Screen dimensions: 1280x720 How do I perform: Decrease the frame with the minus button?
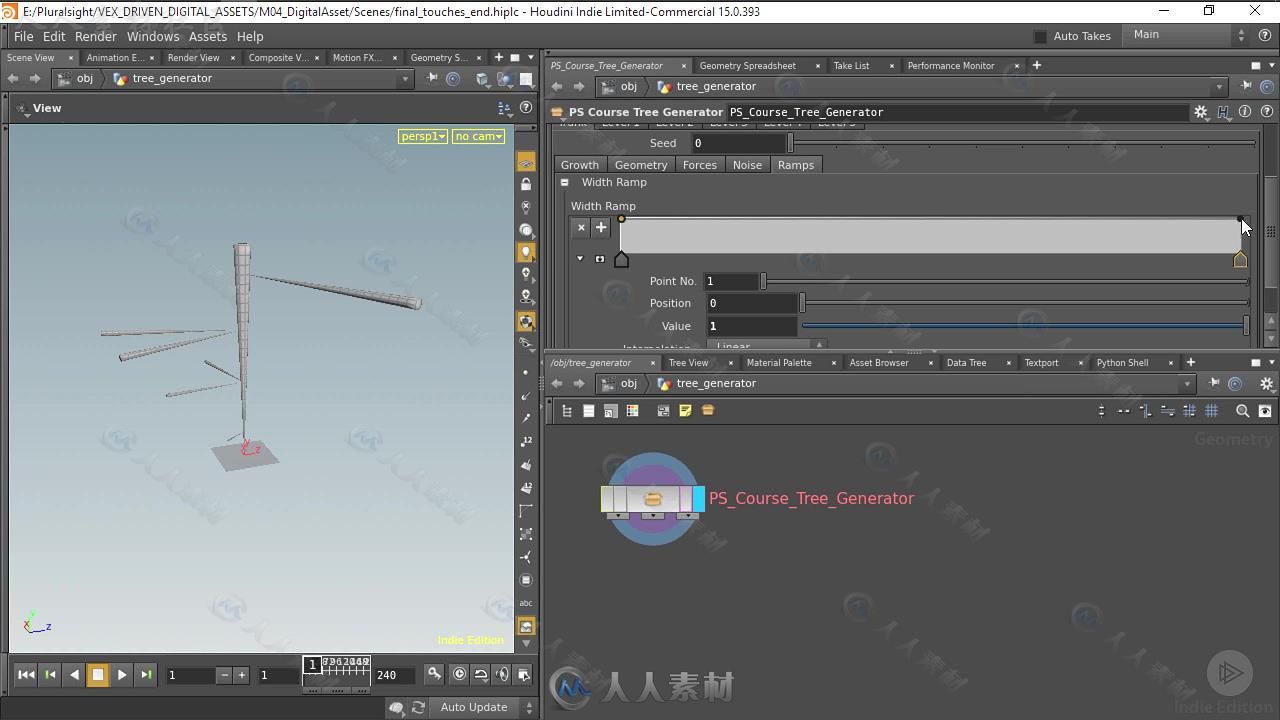225,675
